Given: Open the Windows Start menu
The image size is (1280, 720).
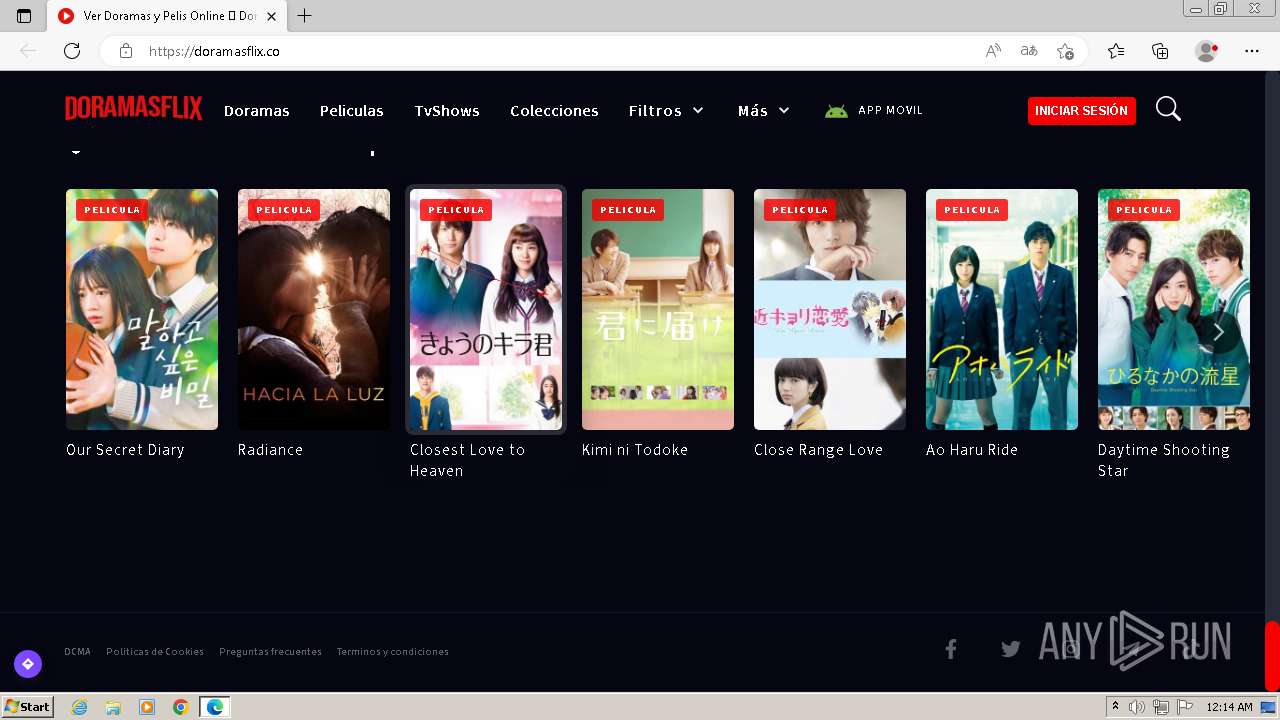Looking at the screenshot, I should click(27, 707).
